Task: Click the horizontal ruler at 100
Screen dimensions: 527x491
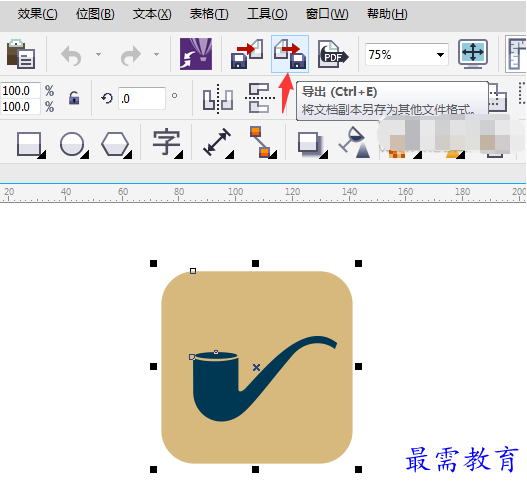Action: (x=235, y=192)
